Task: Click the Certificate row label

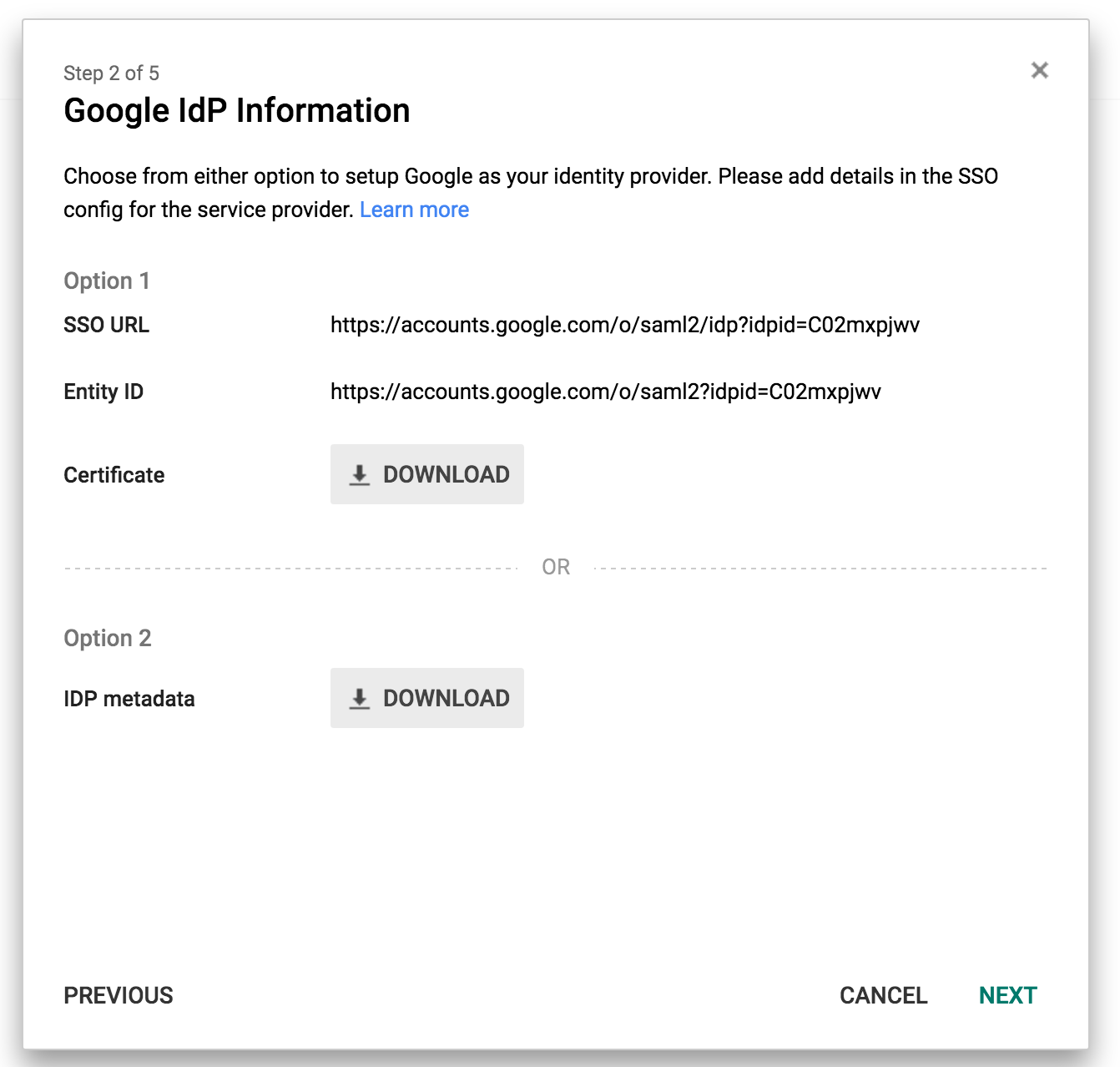Action: (x=114, y=475)
